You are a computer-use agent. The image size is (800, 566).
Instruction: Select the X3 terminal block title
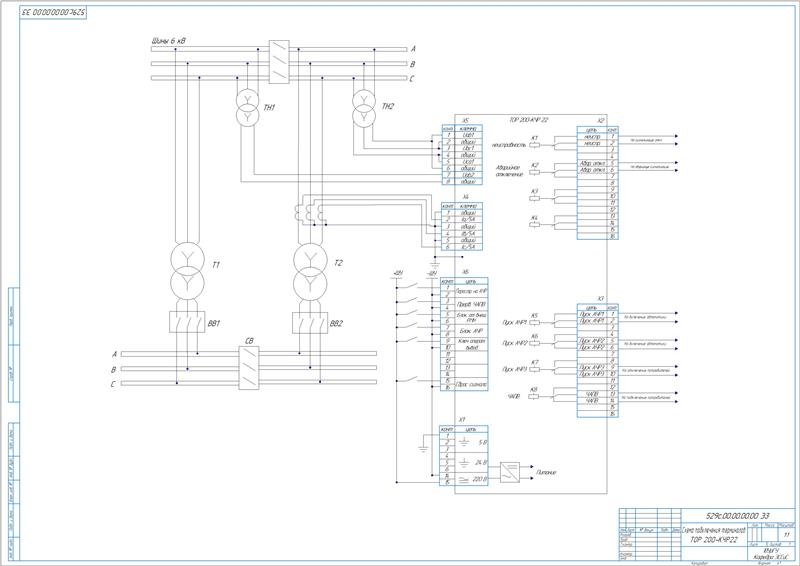601,299
